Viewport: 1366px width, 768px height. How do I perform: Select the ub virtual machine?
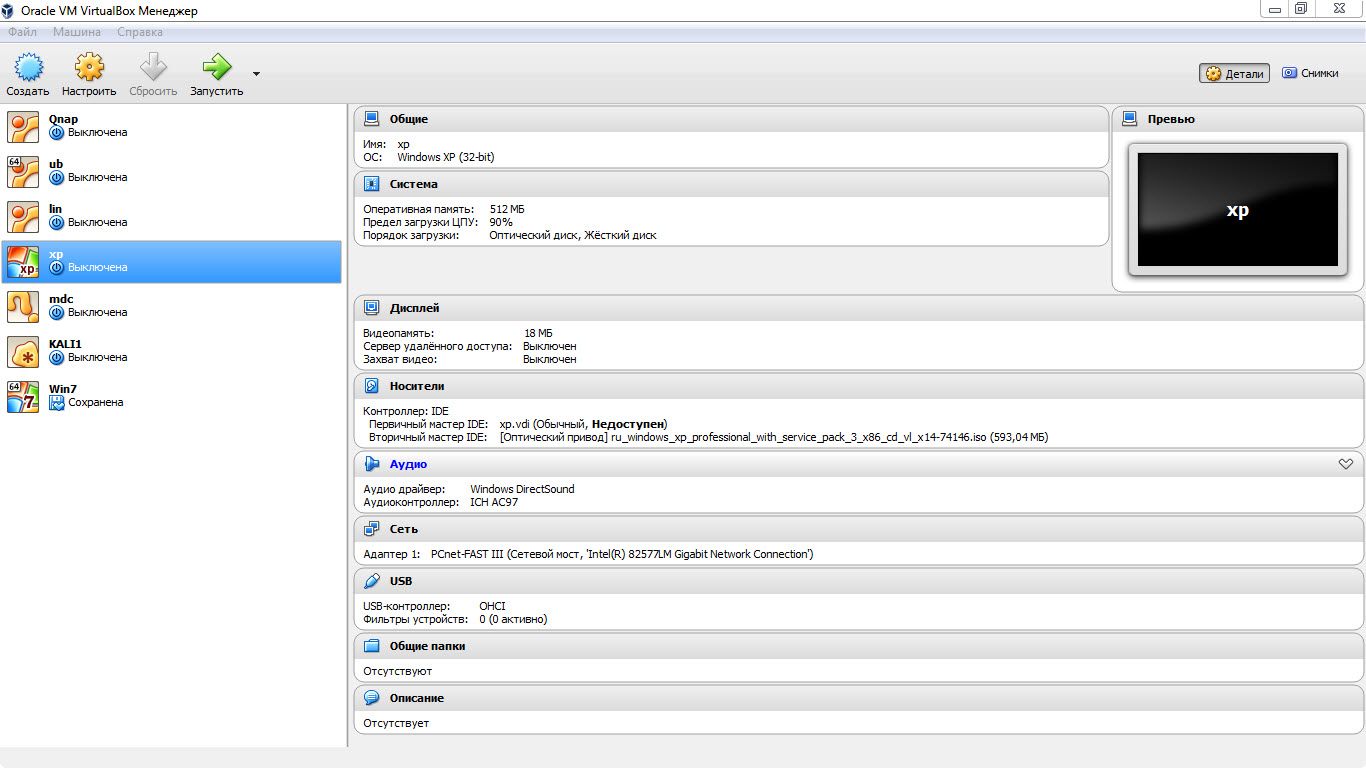pos(172,172)
